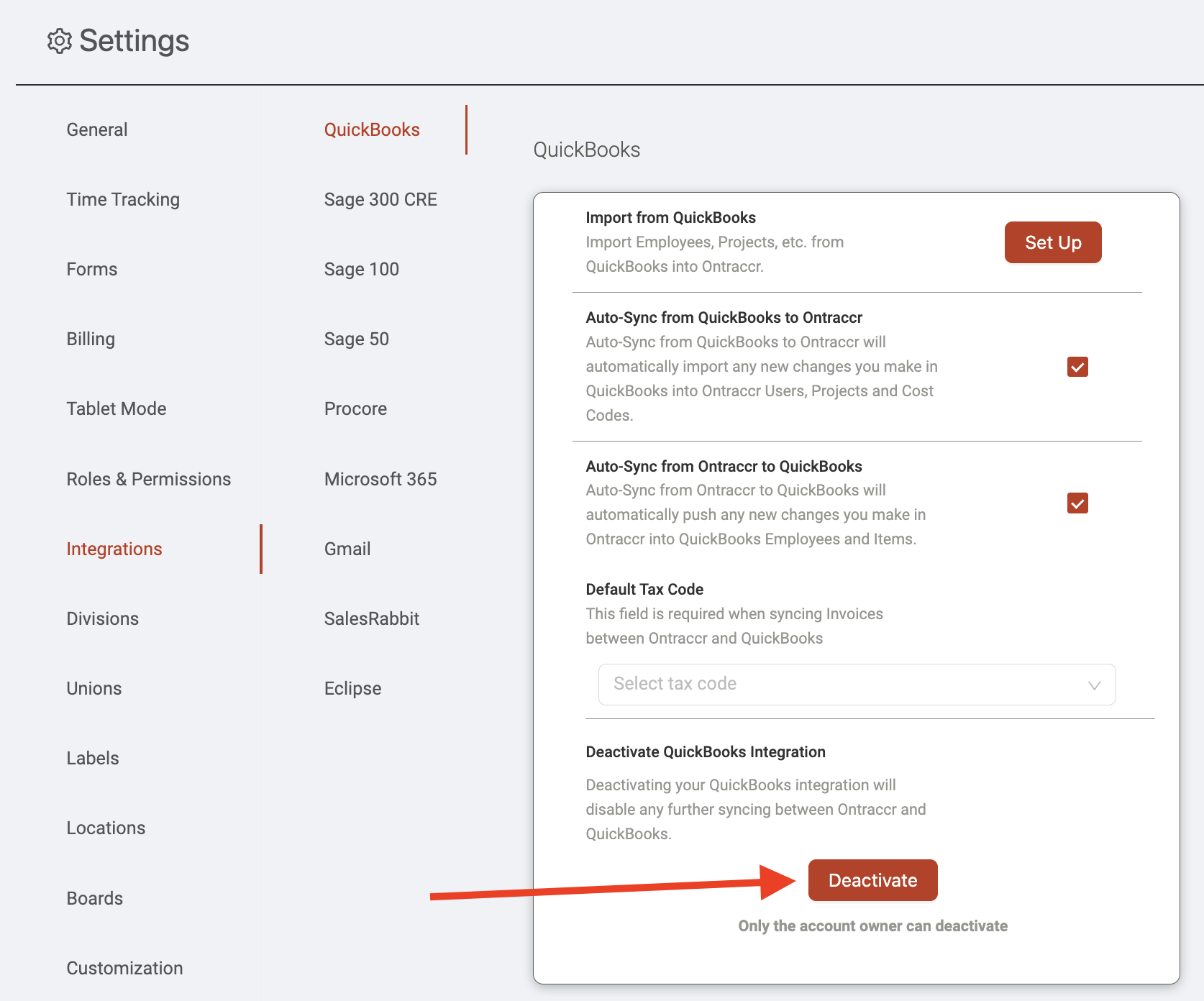Click the Deactivate button
Screen dimensions: 1204x1001
click(x=873, y=880)
